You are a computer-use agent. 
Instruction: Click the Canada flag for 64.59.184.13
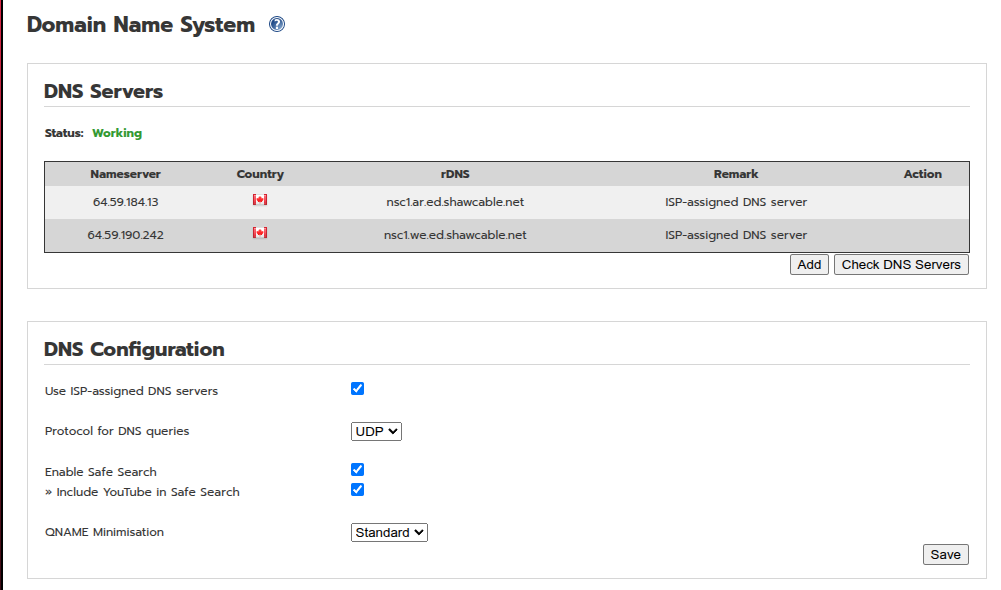pos(260,200)
